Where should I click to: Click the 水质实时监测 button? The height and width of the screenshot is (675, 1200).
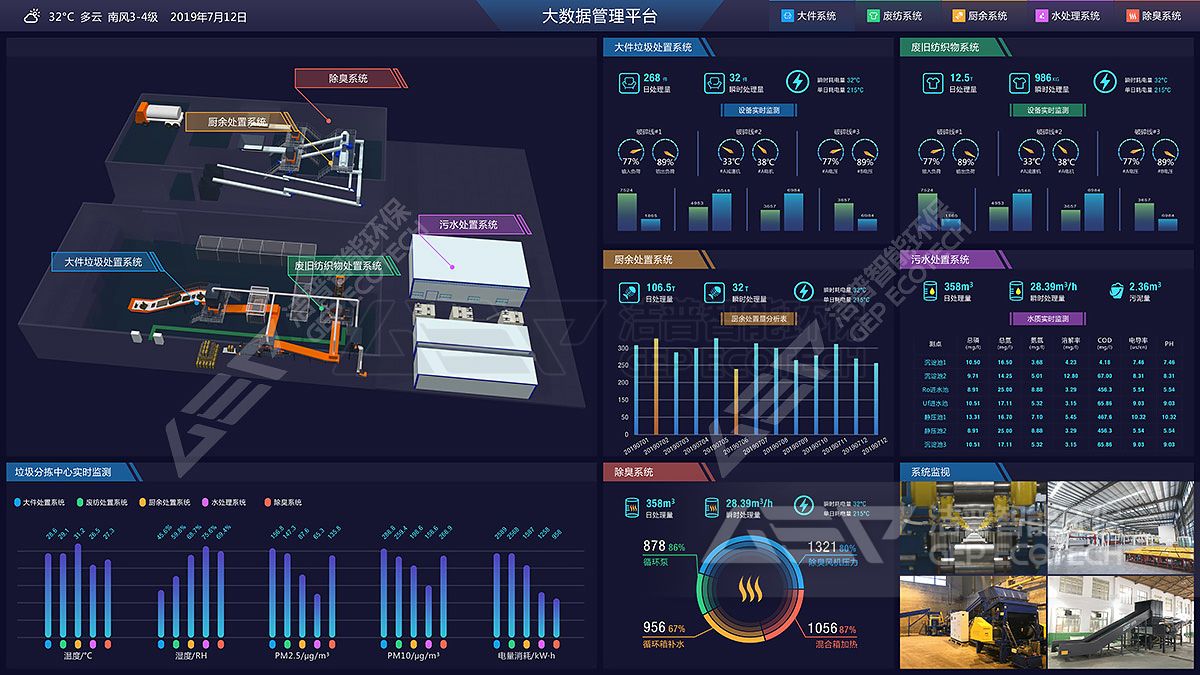[x=1047, y=319]
